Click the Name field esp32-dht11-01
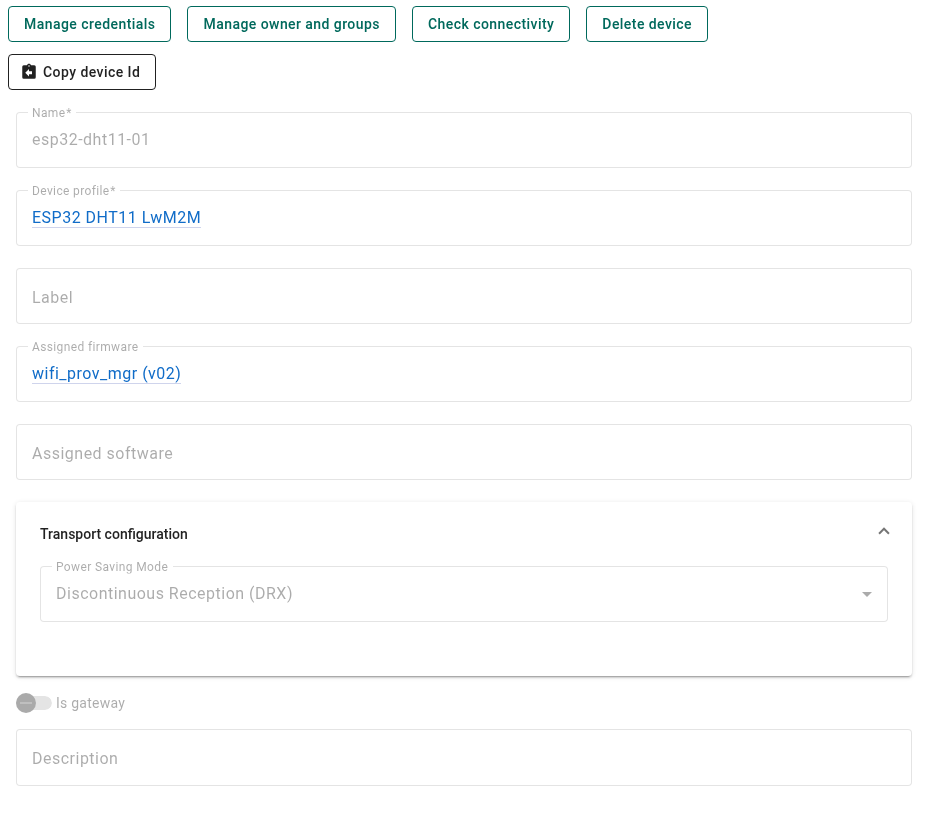This screenshot has width=928, height=824. [x=463, y=140]
